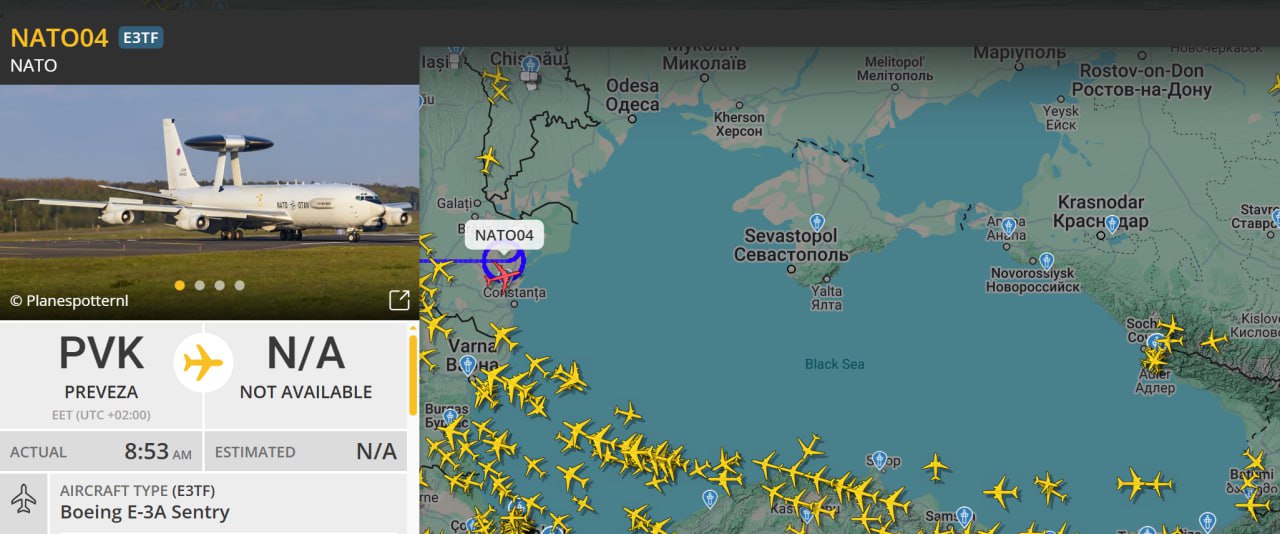Select the first photo carousel dot
The height and width of the screenshot is (534, 1280).
tap(180, 285)
